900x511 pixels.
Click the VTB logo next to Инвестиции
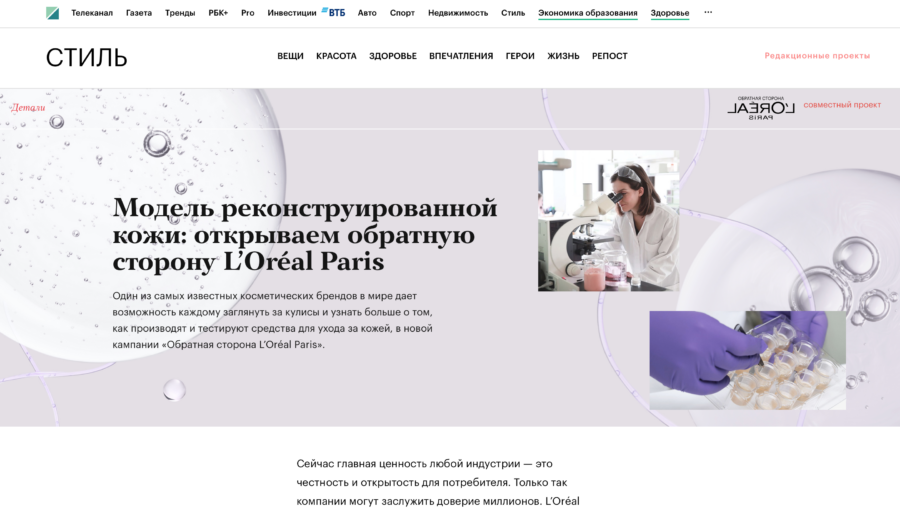[333, 12]
